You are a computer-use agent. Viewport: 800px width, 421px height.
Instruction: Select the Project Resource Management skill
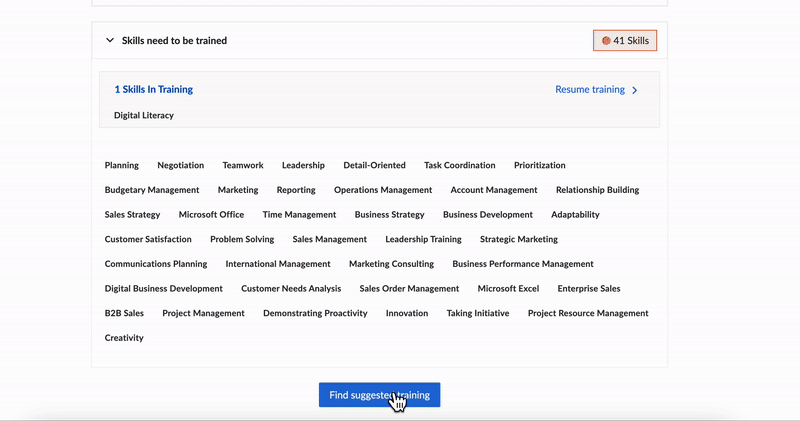(x=587, y=313)
